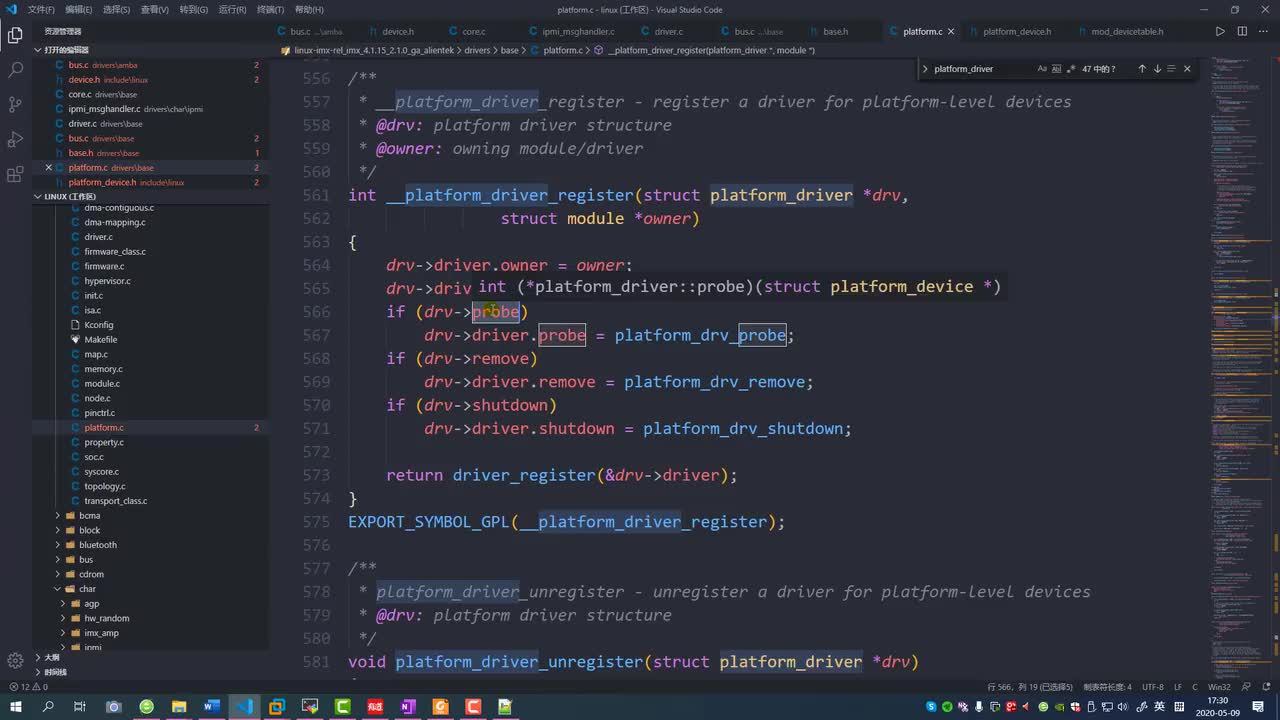This screenshot has height=720, width=1280.
Task: Open the editor More Actions ellipsis
Action: tap(1265, 31)
